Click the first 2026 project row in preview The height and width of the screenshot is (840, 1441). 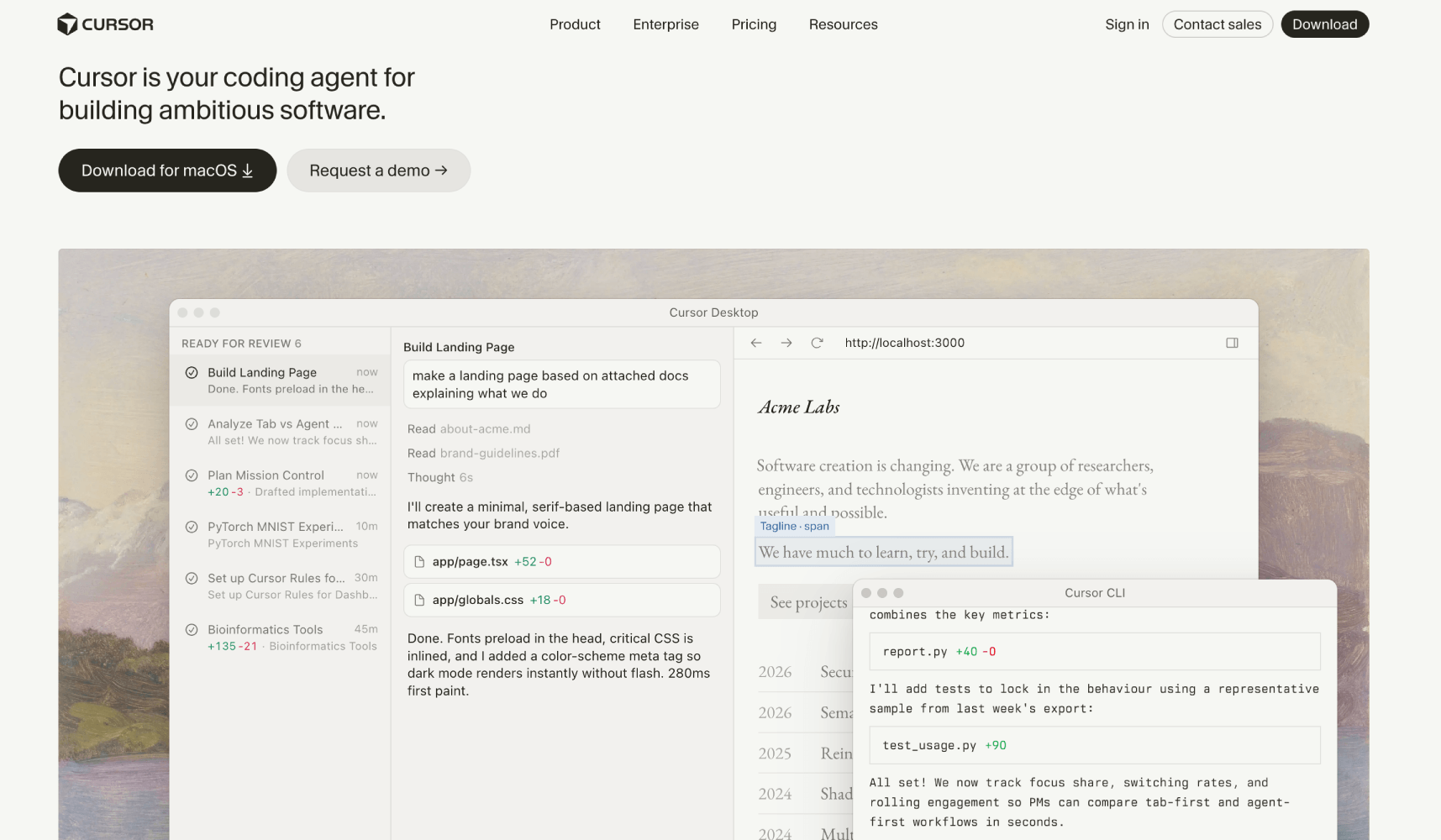(x=805, y=672)
